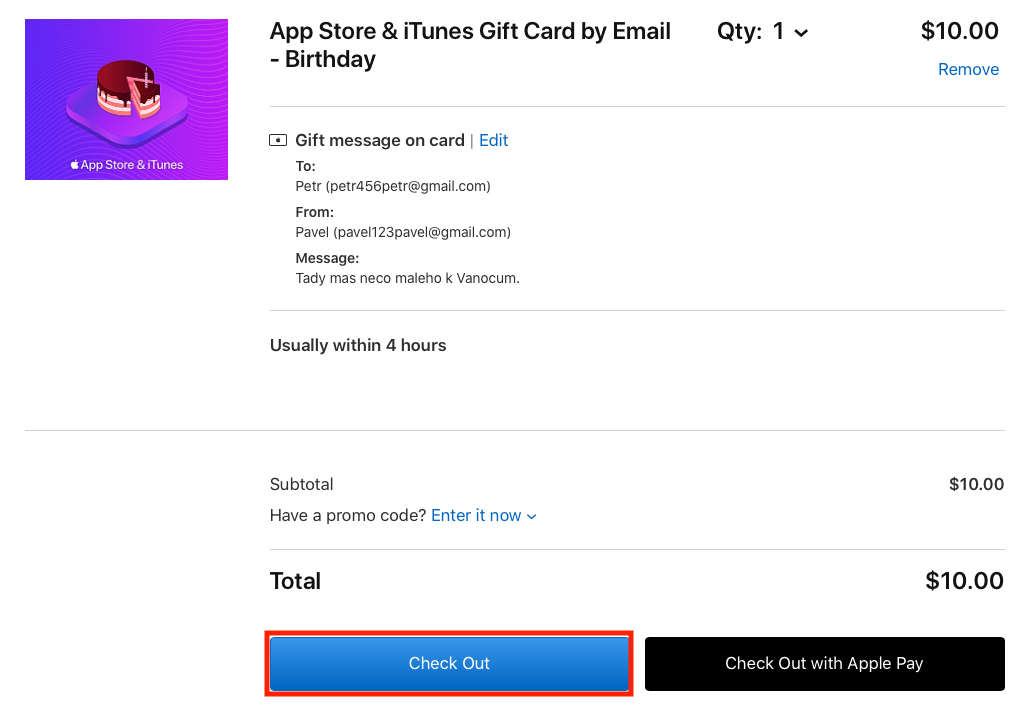This screenshot has height=708, width=1020.
Task: Expand the promo code chevron arrow
Action: tap(532, 517)
